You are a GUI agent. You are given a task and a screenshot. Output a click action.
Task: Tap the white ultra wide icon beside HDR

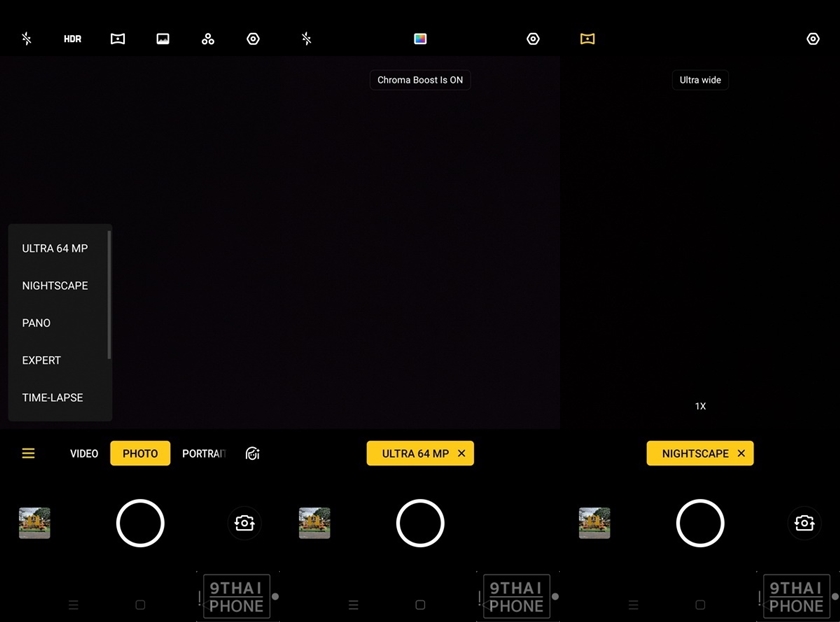[x=117, y=39]
